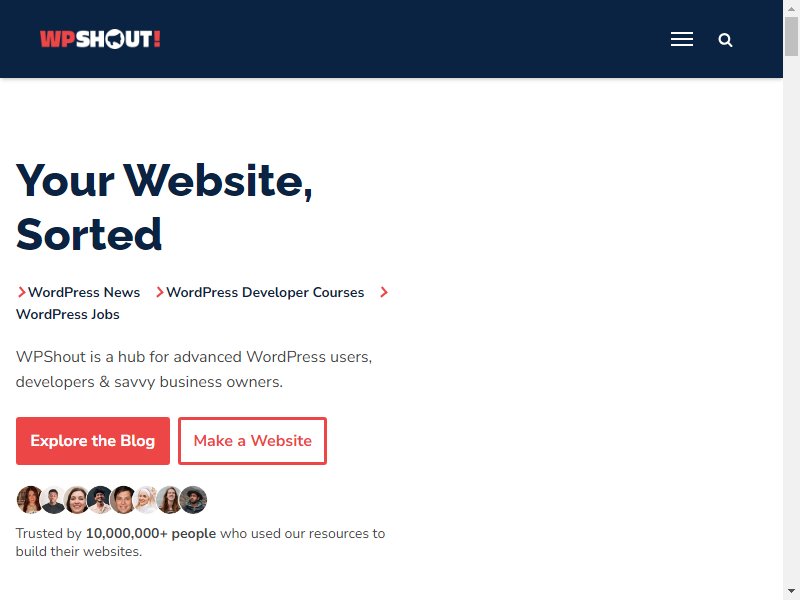Open the hamburger navigation menu
800x600 pixels.
(x=682, y=39)
